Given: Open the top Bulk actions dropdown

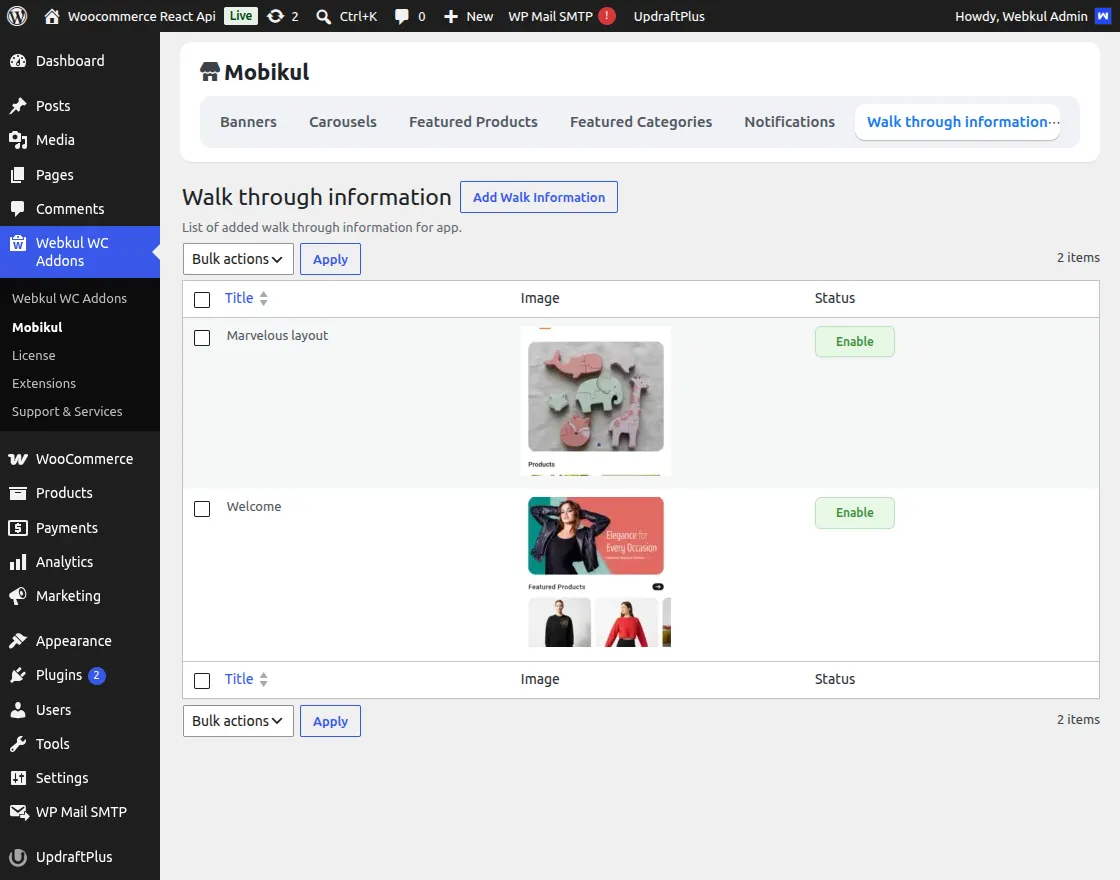Looking at the screenshot, I should (238, 259).
